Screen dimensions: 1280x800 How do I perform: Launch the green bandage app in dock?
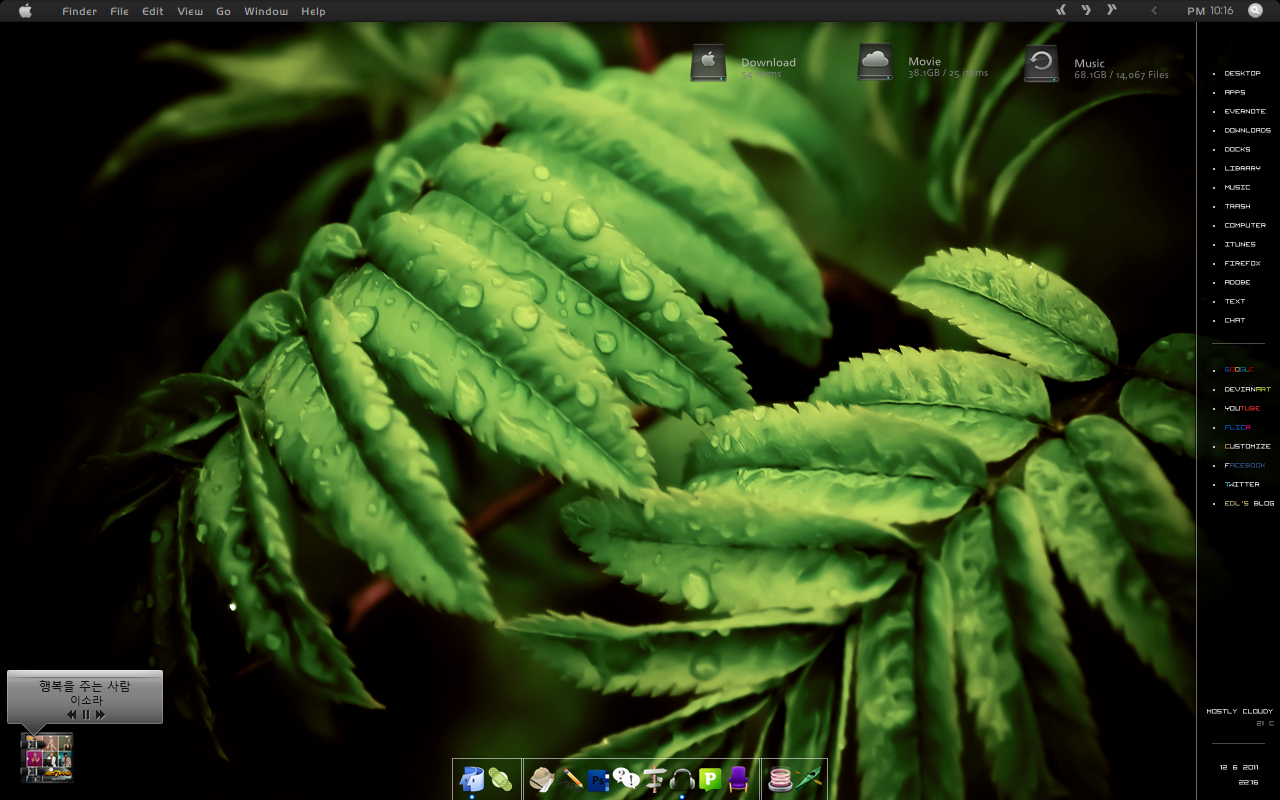(501, 780)
